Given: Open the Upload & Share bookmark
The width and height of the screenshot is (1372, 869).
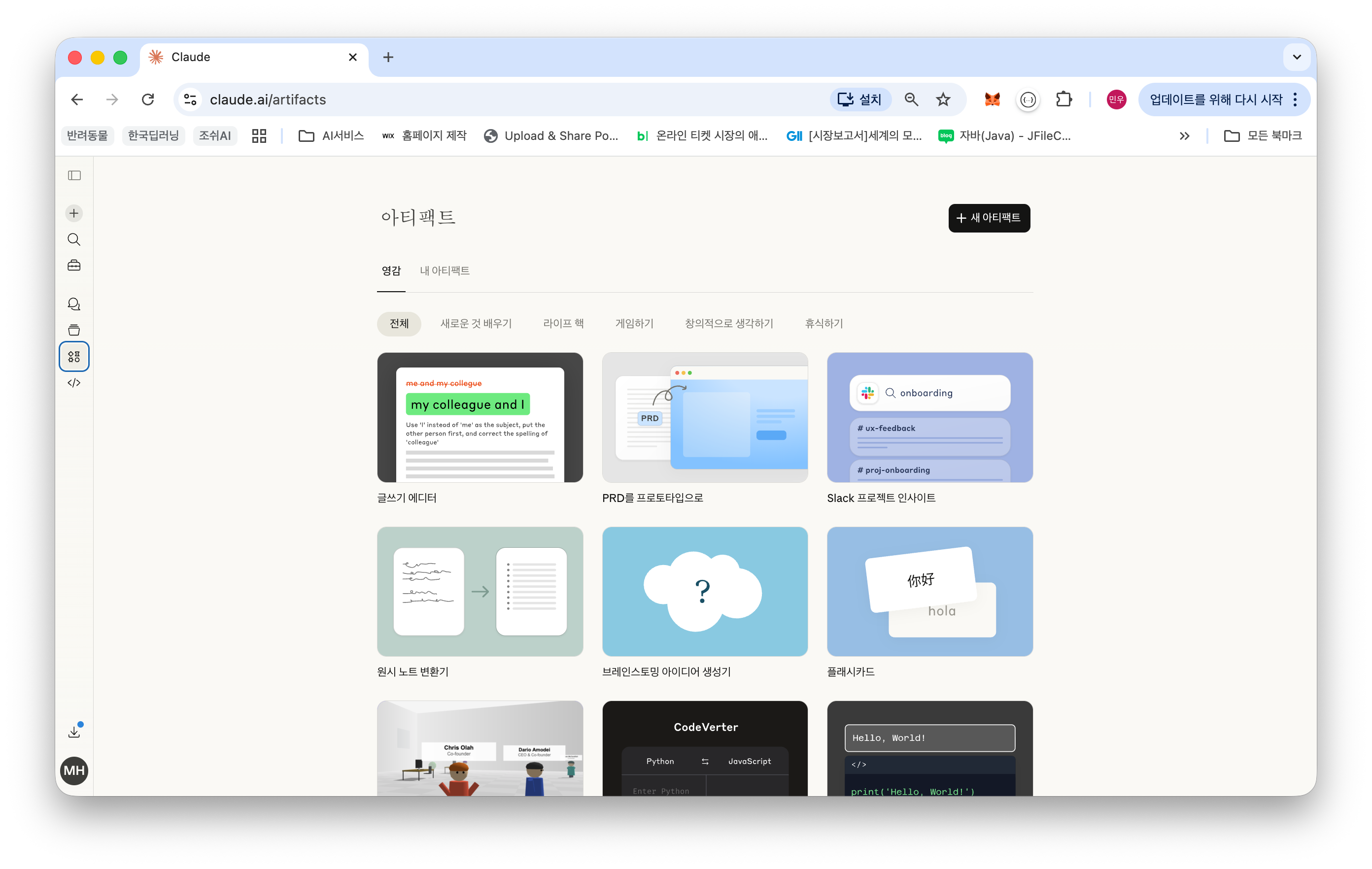Looking at the screenshot, I should [551, 135].
